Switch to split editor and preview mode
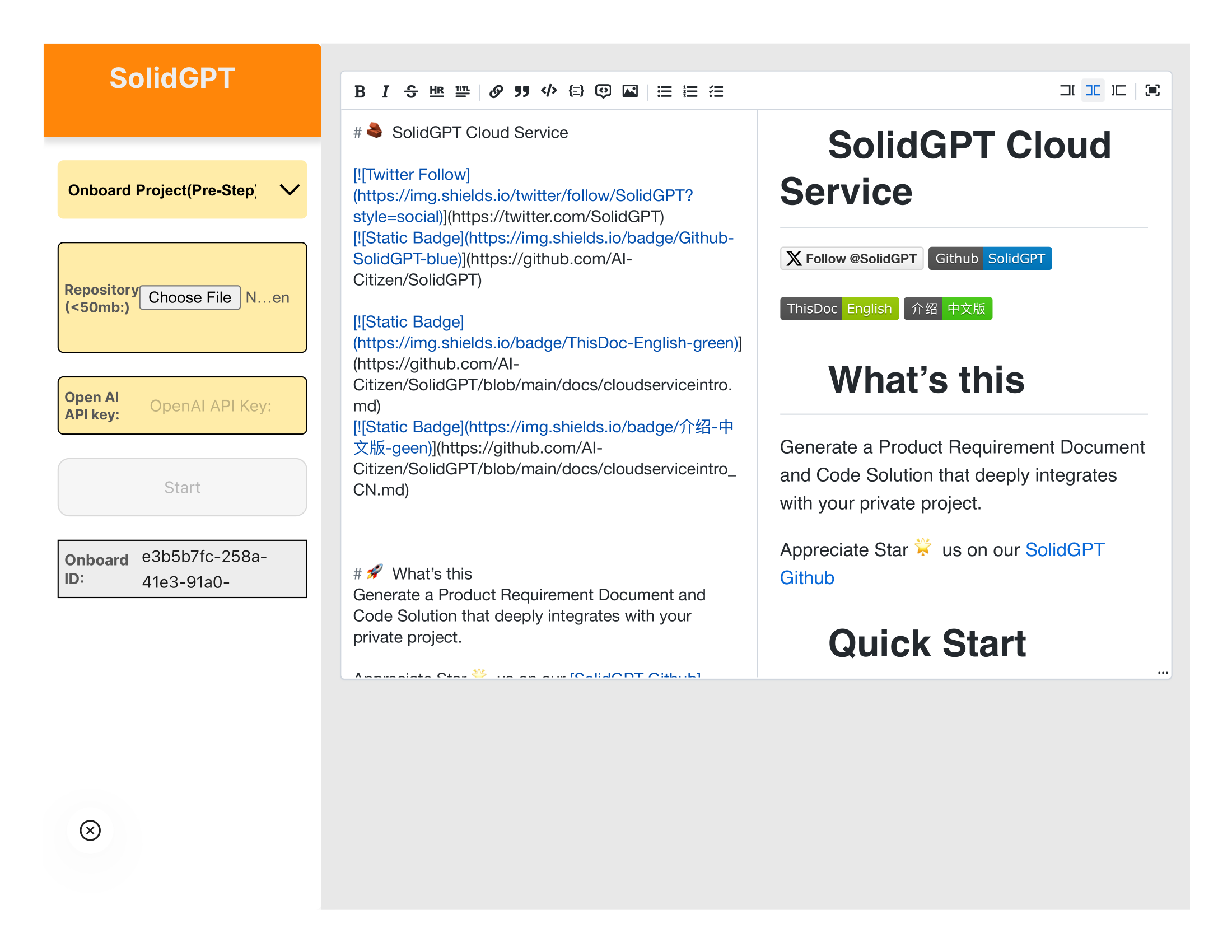The height and width of the screenshot is (952, 1232). [1093, 90]
